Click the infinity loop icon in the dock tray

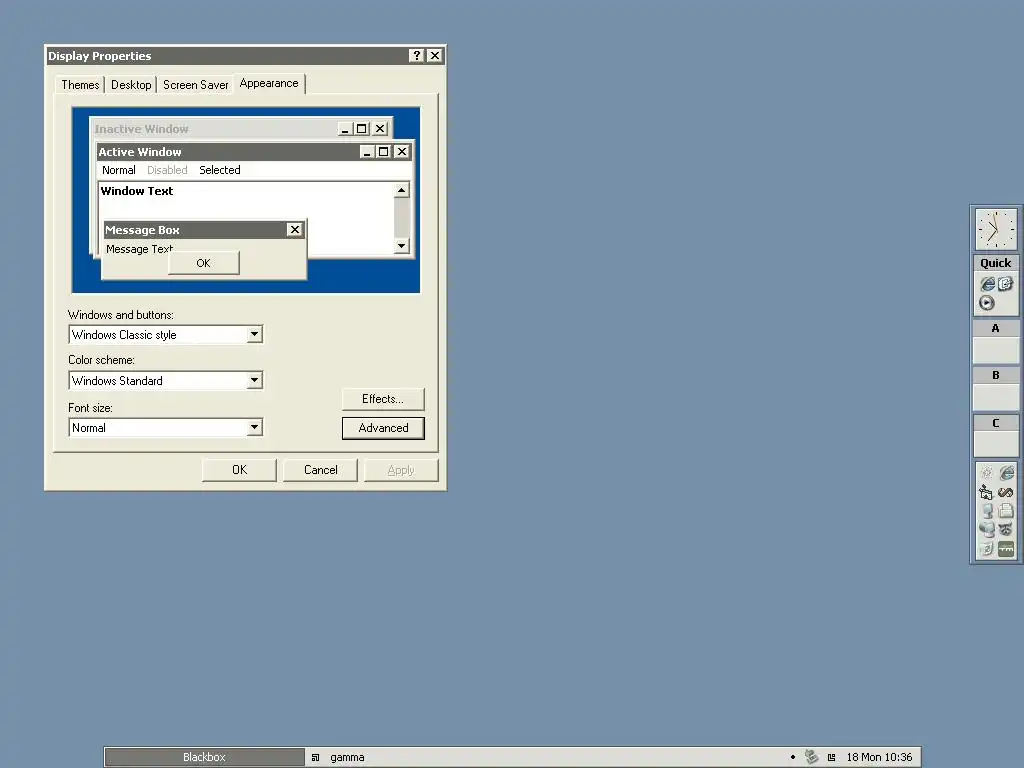(1006, 492)
